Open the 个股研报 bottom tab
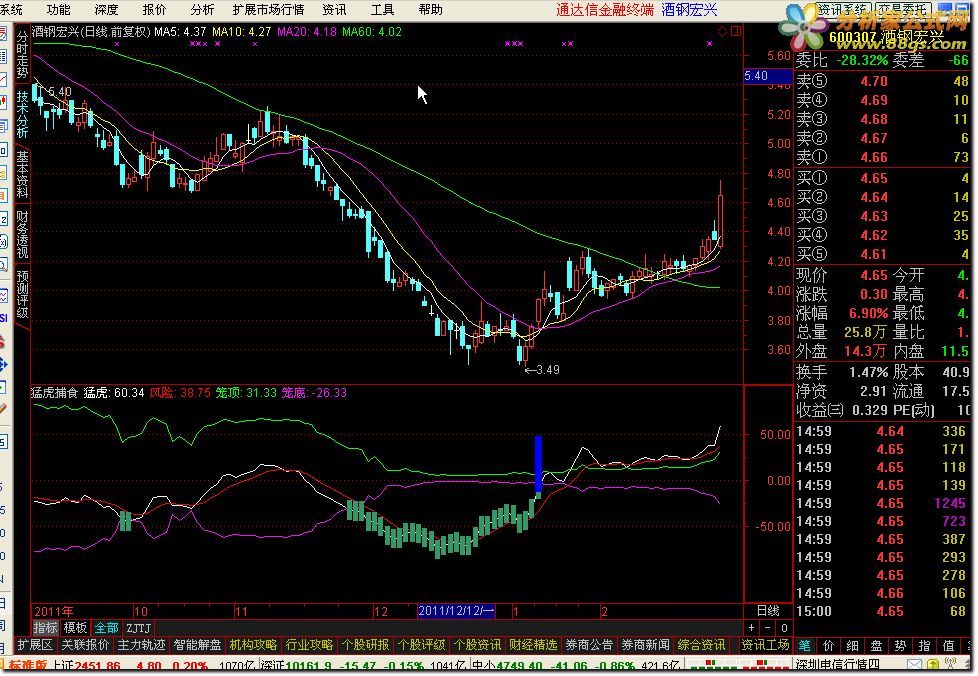The width and height of the screenshot is (978, 676). click(x=365, y=644)
